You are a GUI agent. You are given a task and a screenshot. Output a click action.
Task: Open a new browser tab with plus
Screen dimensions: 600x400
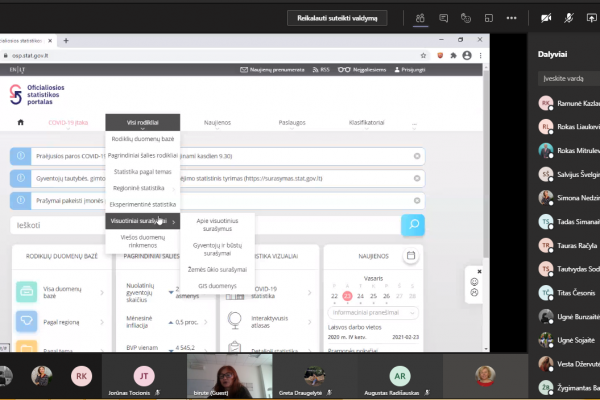[66, 41]
